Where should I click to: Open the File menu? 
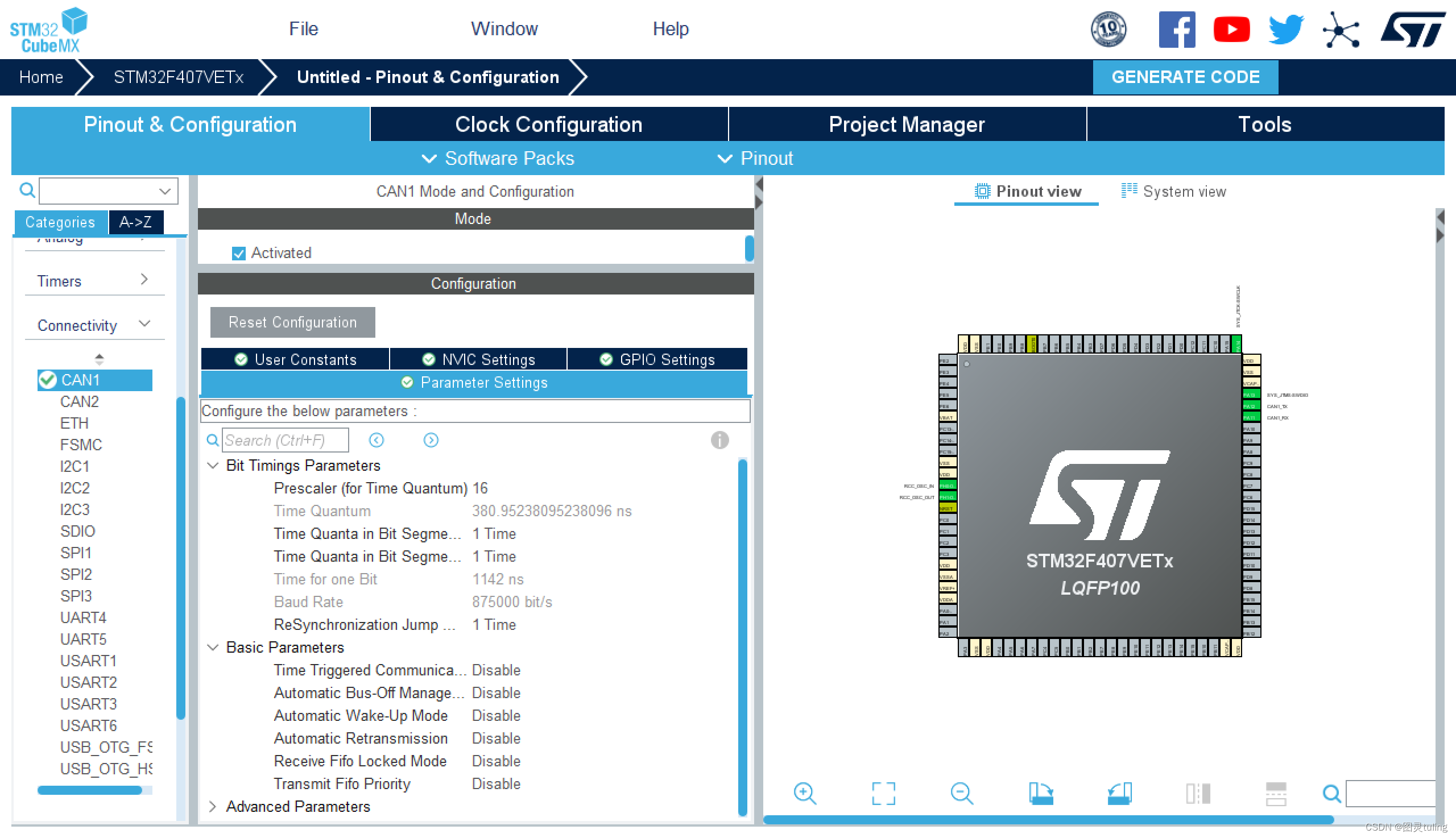point(303,29)
